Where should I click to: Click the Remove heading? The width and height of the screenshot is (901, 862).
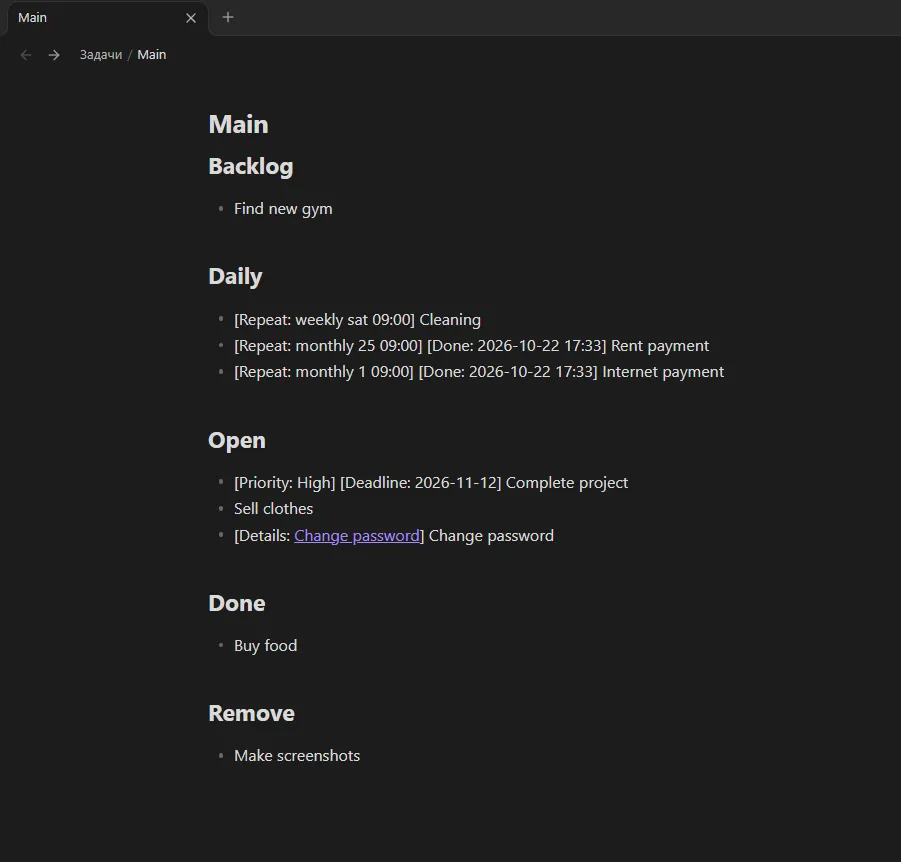click(251, 714)
